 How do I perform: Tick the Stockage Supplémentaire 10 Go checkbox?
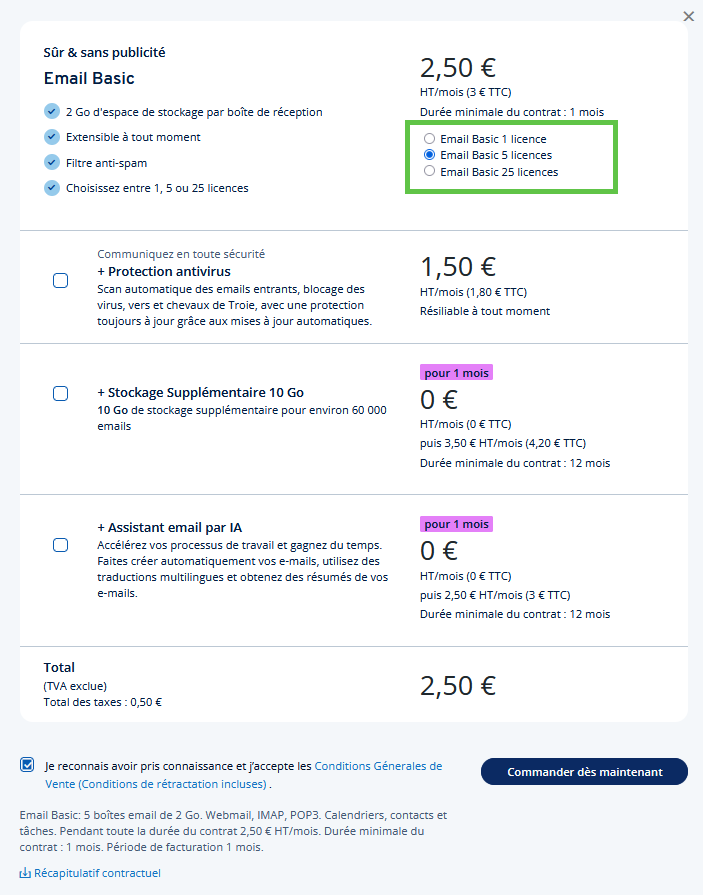(60, 393)
